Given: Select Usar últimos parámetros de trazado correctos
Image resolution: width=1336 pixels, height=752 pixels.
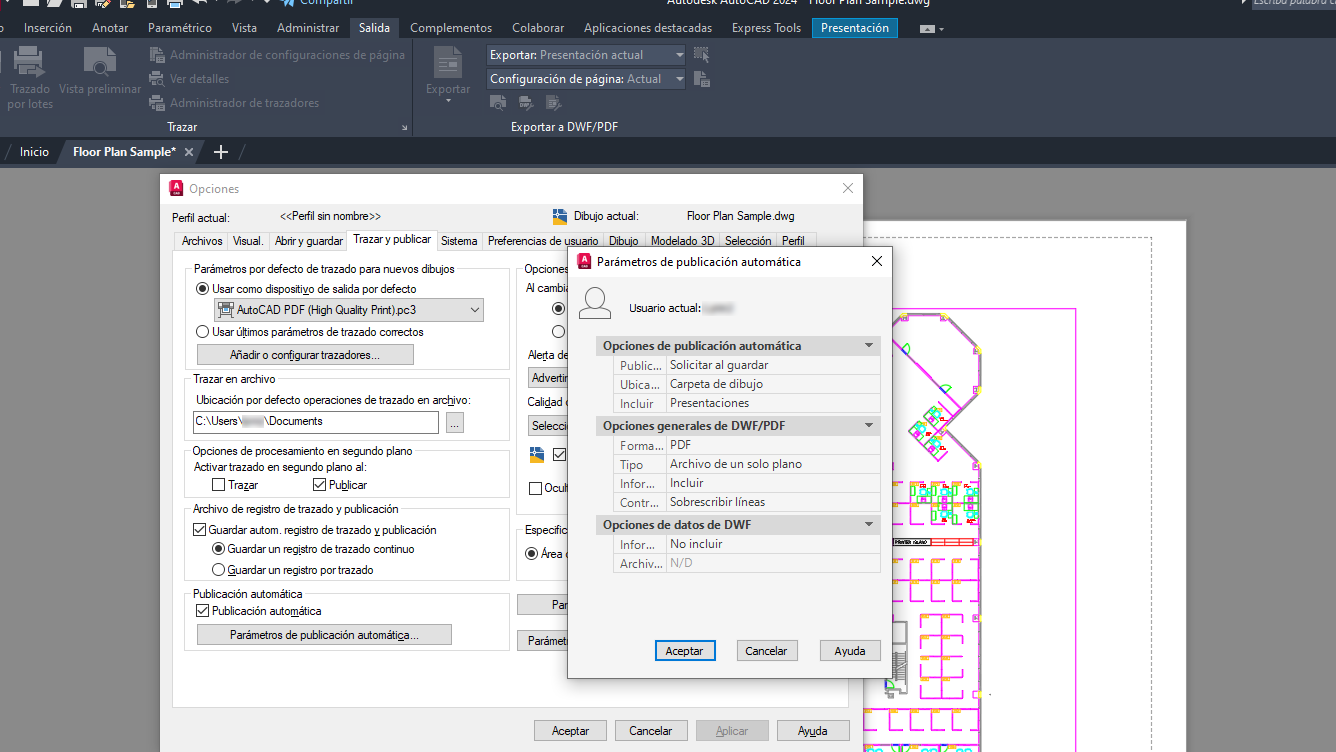Looking at the screenshot, I should (x=203, y=332).
